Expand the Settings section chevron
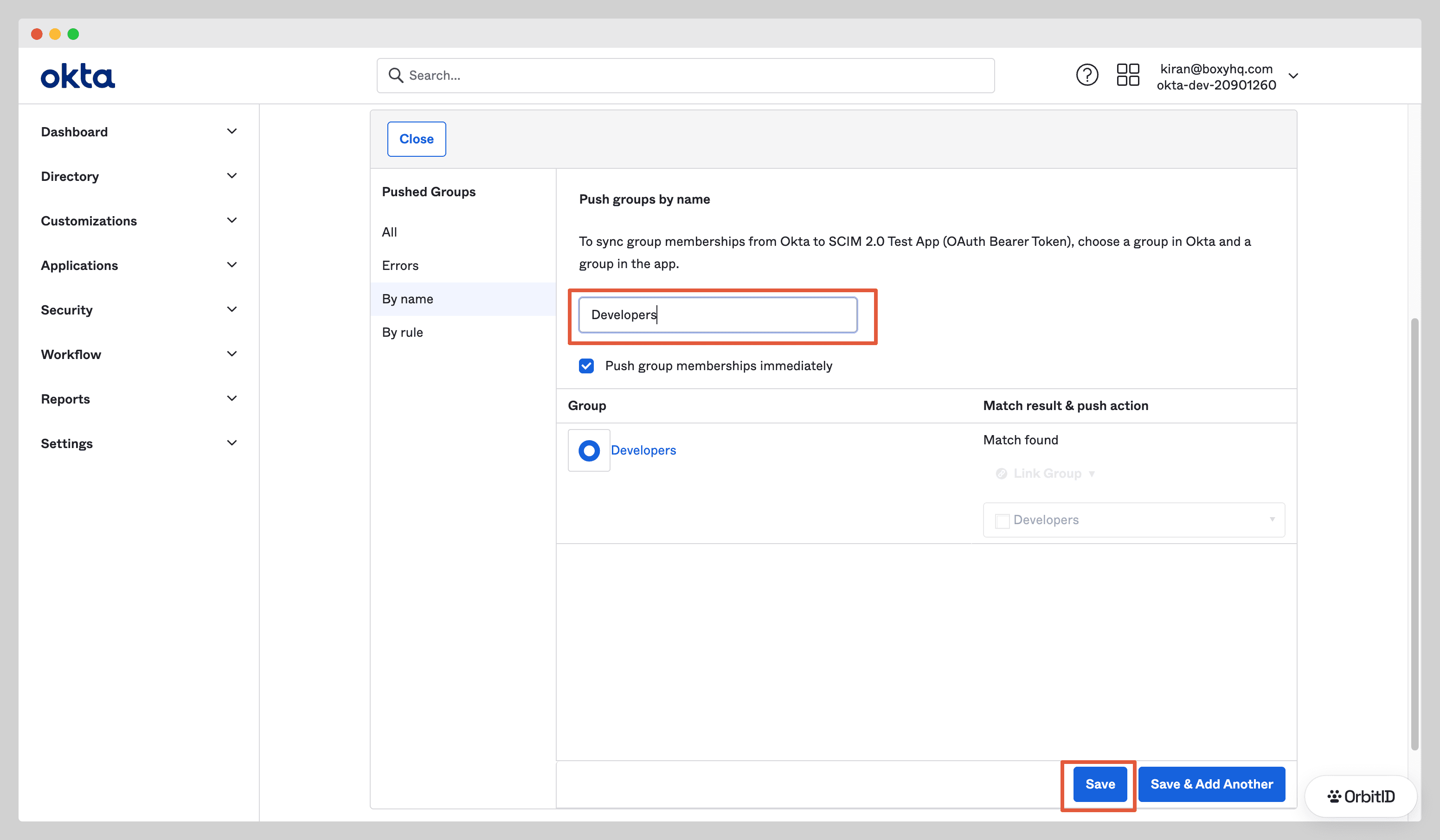The width and height of the screenshot is (1440, 840). pyautogui.click(x=231, y=443)
